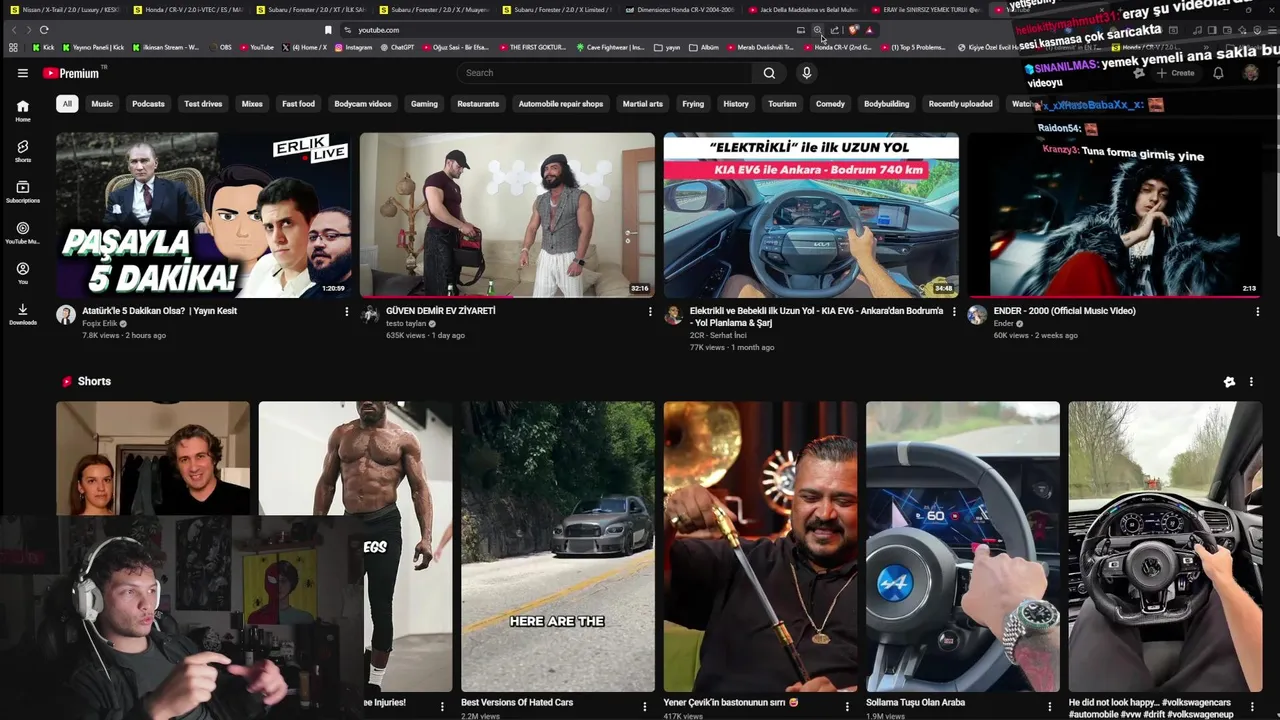Image resolution: width=1280 pixels, height=720 pixels.
Task: Open options for Sollama Tuşu Olan Araba short
Action: tap(1049, 706)
